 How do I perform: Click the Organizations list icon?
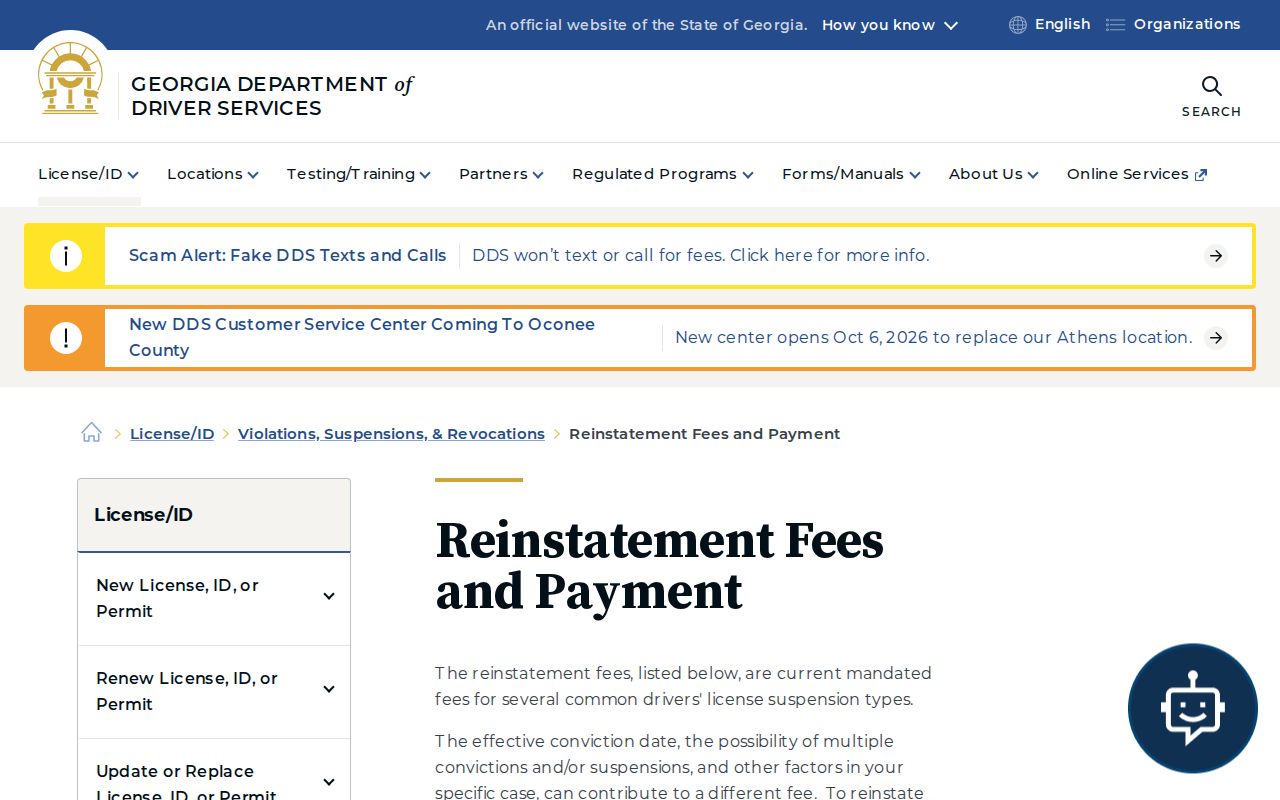pos(1115,25)
